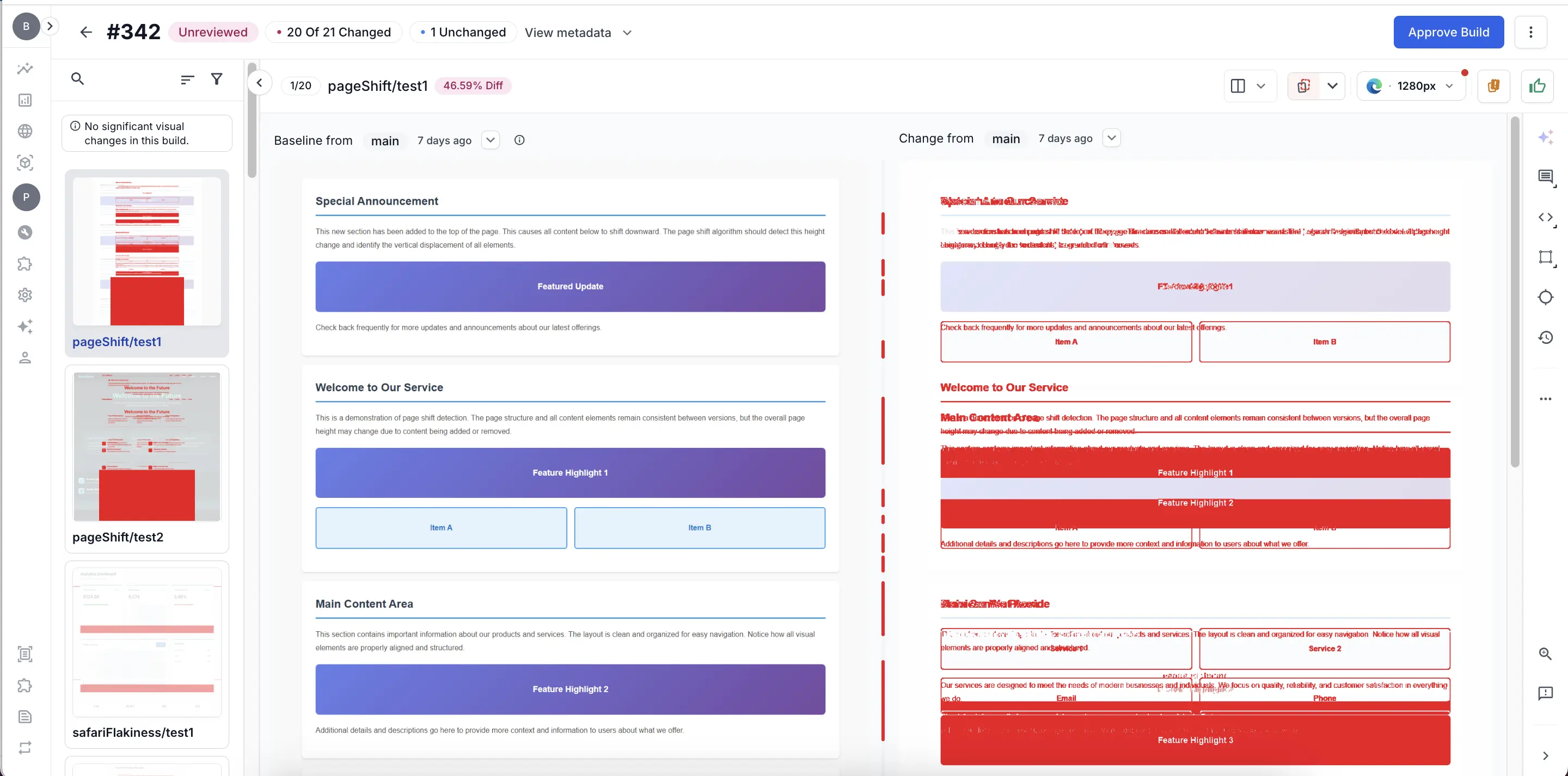Sort the snapshot list
The height and width of the screenshot is (776, 1568).
point(187,79)
